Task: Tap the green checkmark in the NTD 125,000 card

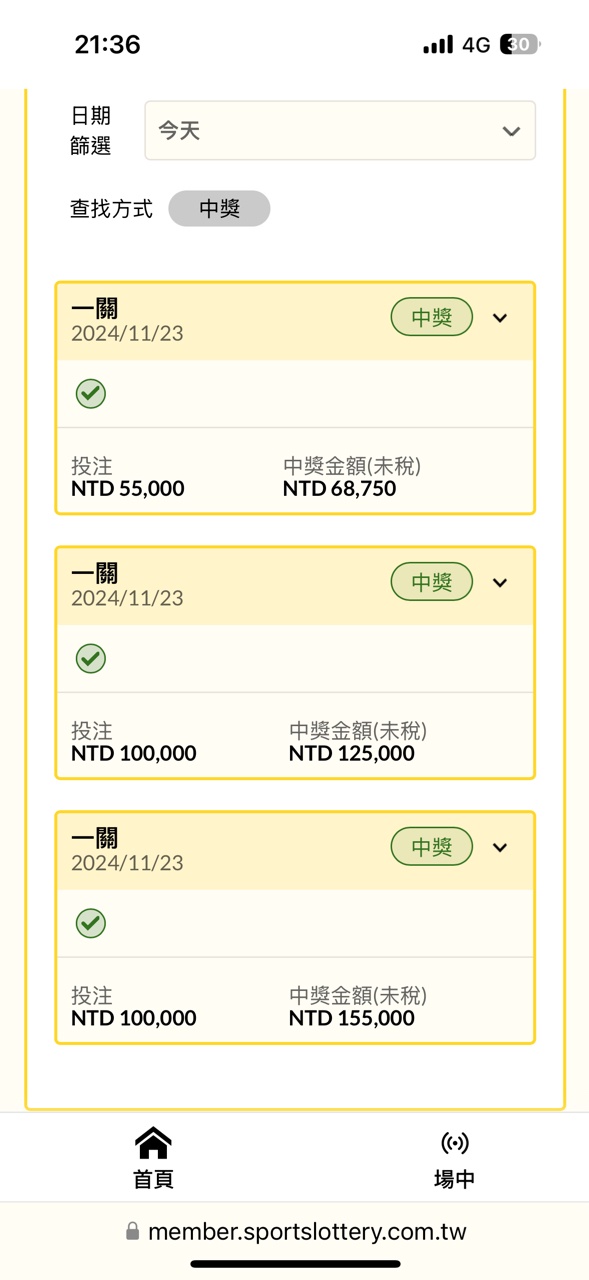Action: click(91, 659)
